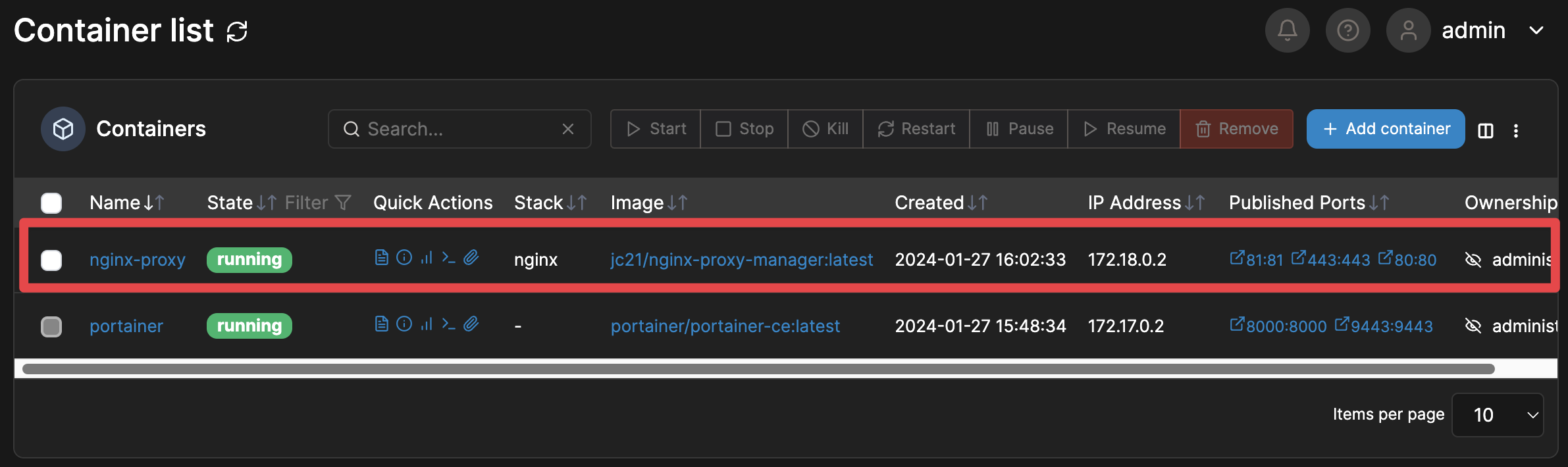The image size is (1568, 467).
Task: Check the portainer row checkbox
Action: (x=51, y=326)
